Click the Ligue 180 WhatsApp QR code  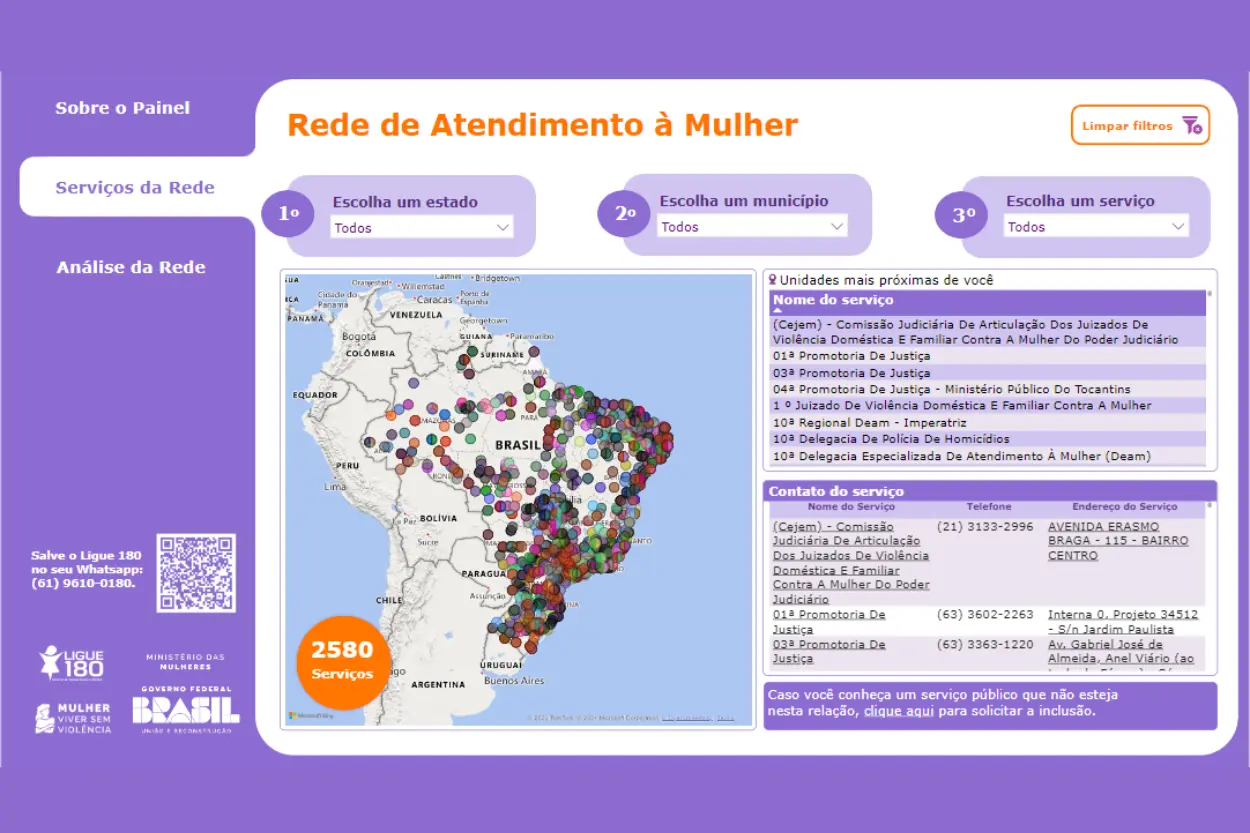pos(196,573)
